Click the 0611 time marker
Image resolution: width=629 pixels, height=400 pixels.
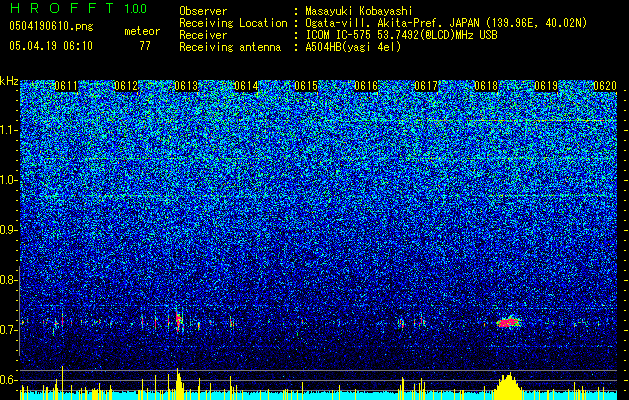pos(66,86)
